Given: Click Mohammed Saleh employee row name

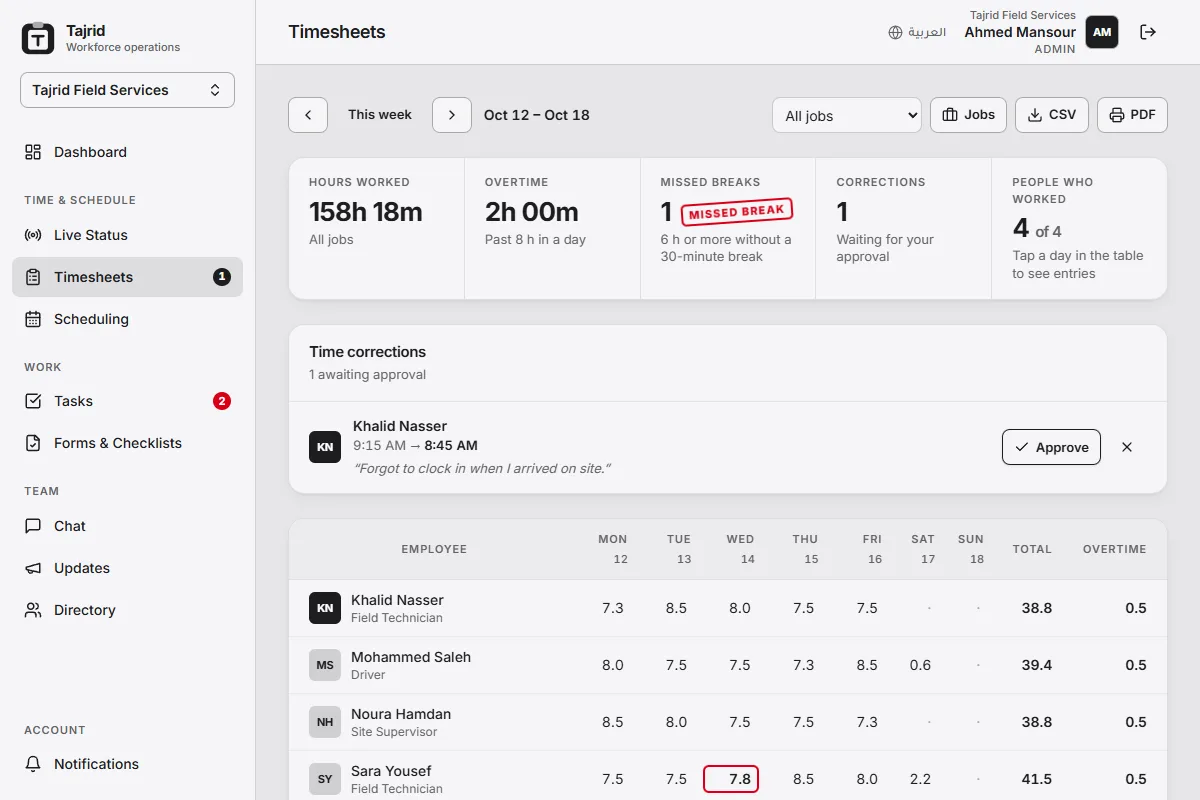Looking at the screenshot, I should [x=411, y=657].
